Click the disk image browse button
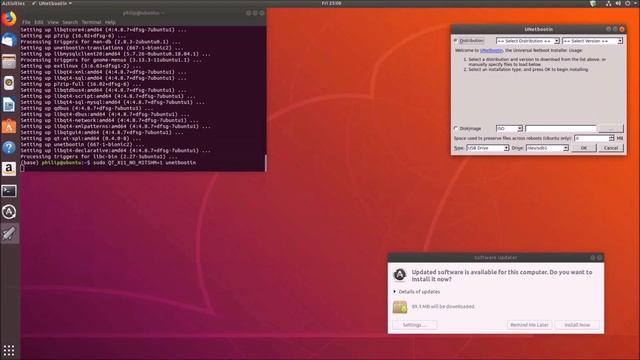 click(611, 129)
